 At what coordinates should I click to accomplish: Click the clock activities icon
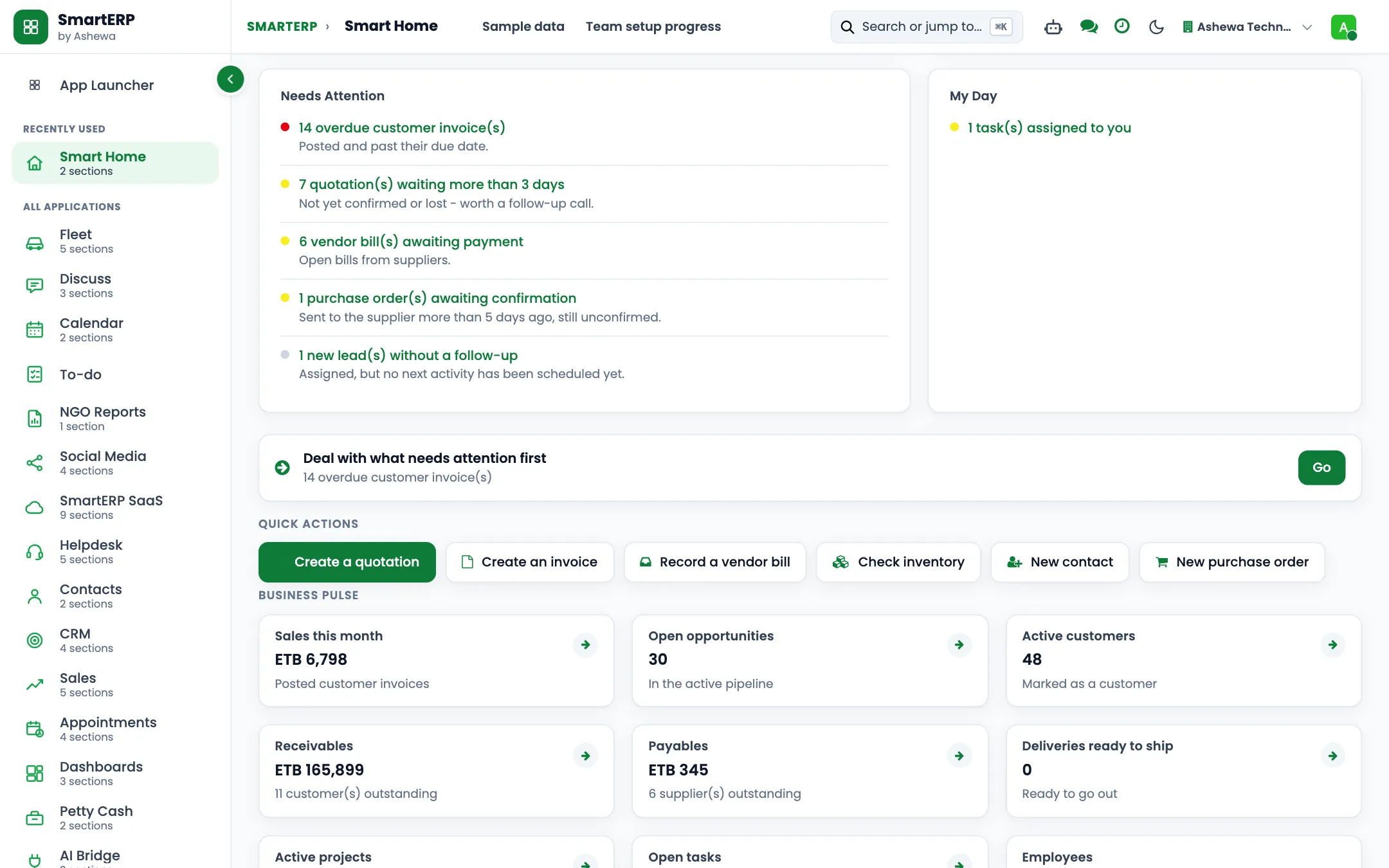1122,26
